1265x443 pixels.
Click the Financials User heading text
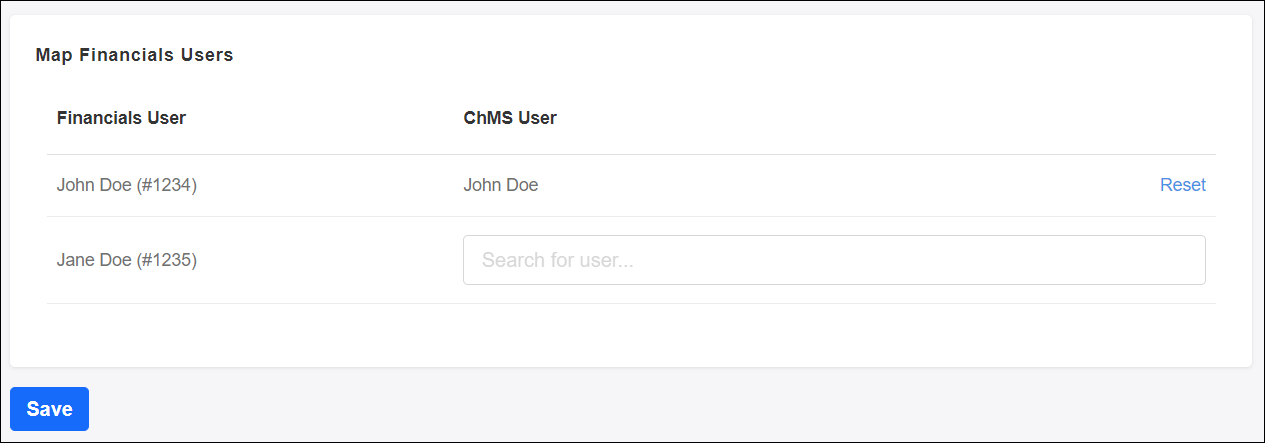121,118
